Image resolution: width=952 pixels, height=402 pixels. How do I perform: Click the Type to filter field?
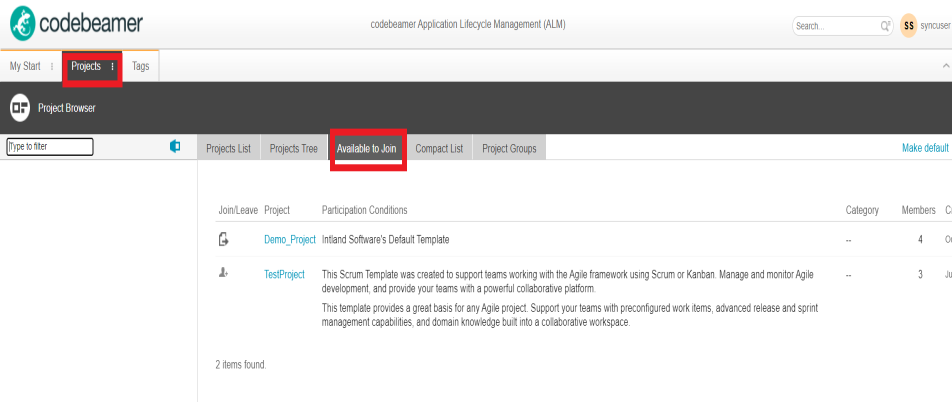click(50, 147)
